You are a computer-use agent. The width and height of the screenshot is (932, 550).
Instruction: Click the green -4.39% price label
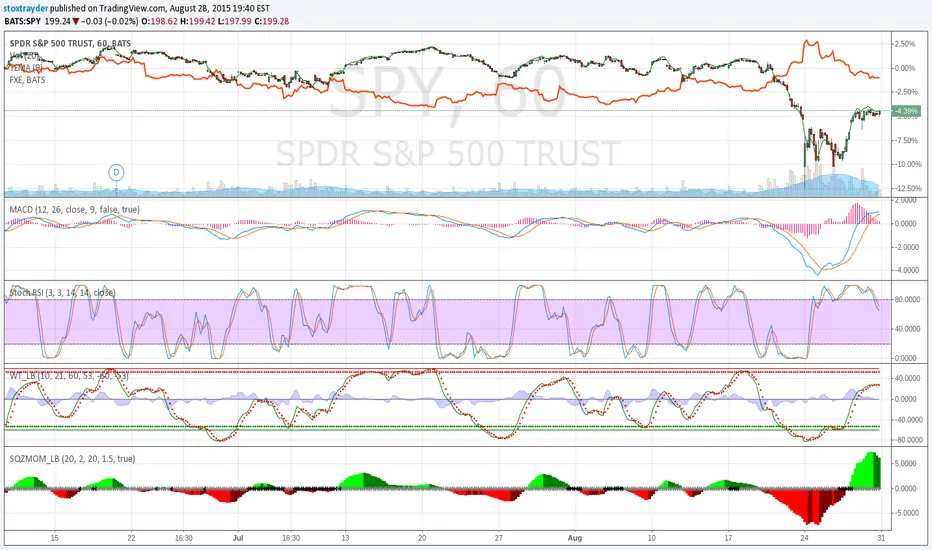pos(906,111)
